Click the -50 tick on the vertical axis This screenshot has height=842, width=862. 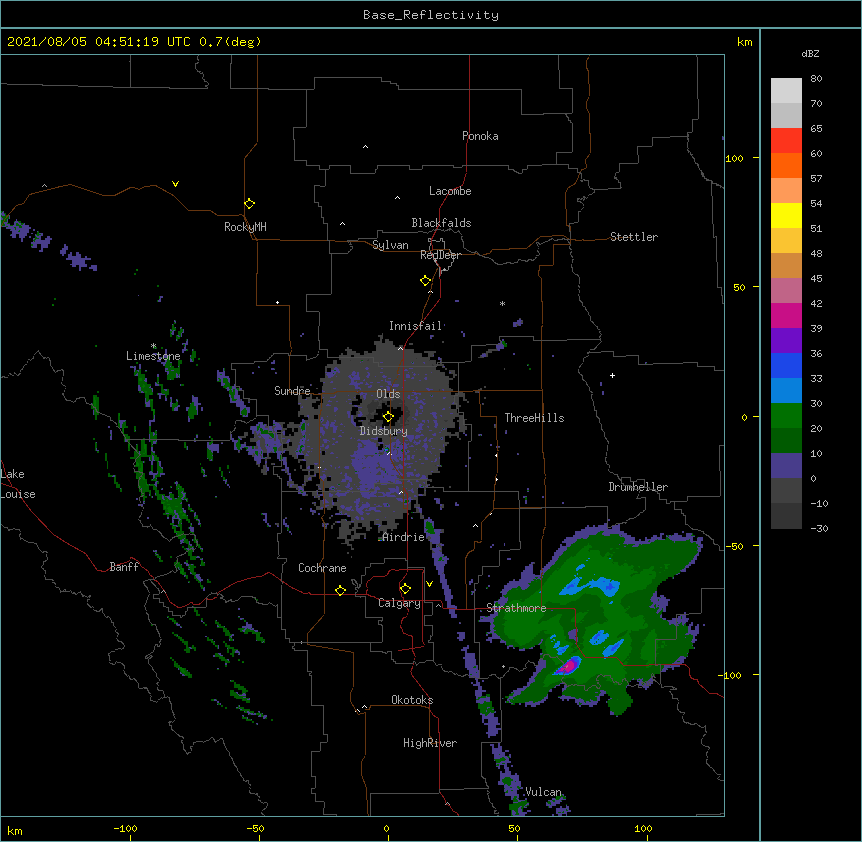(x=734, y=546)
